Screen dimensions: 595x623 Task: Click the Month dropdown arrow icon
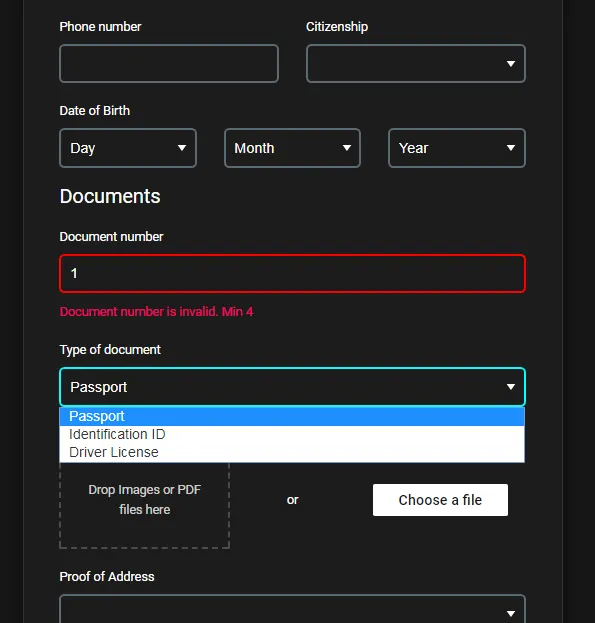pos(347,148)
